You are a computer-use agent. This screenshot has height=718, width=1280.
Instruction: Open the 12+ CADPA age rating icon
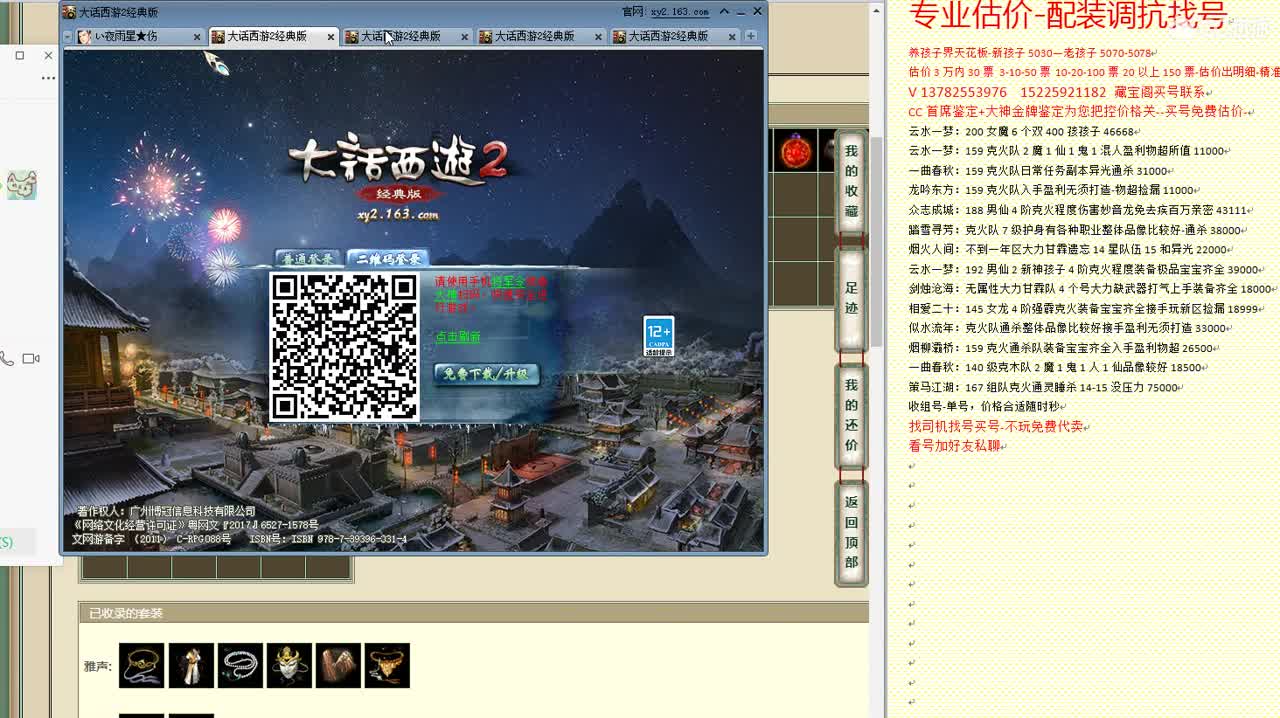pyautogui.click(x=659, y=336)
